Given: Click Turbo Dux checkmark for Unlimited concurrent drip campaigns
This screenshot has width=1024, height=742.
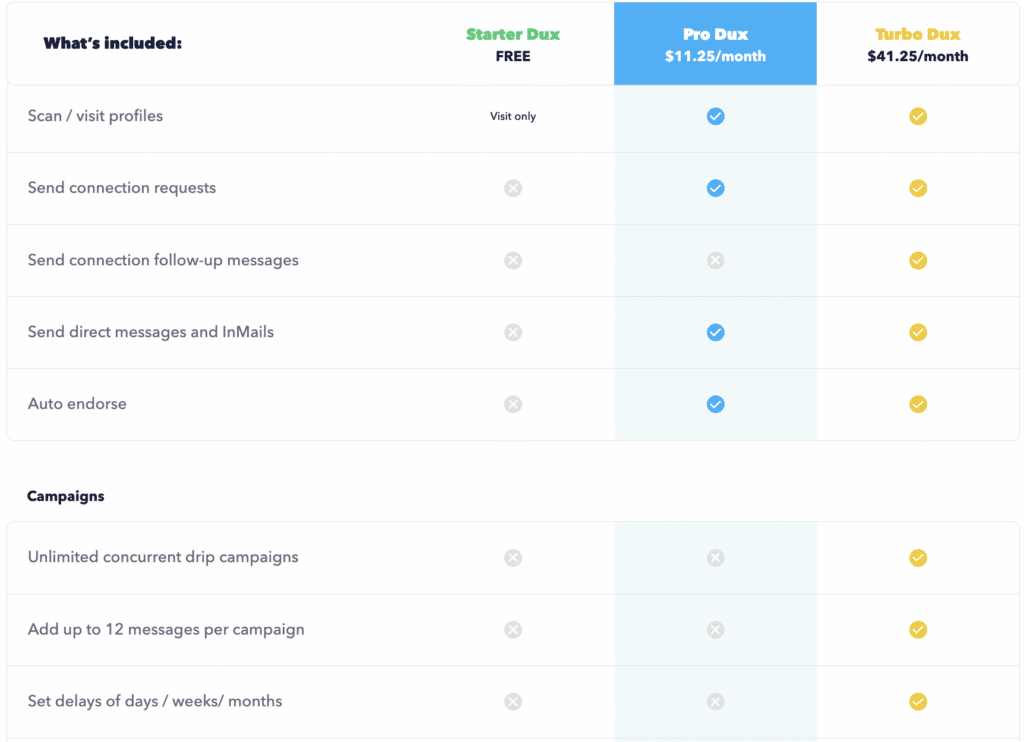Looking at the screenshot, I should 918,558.
